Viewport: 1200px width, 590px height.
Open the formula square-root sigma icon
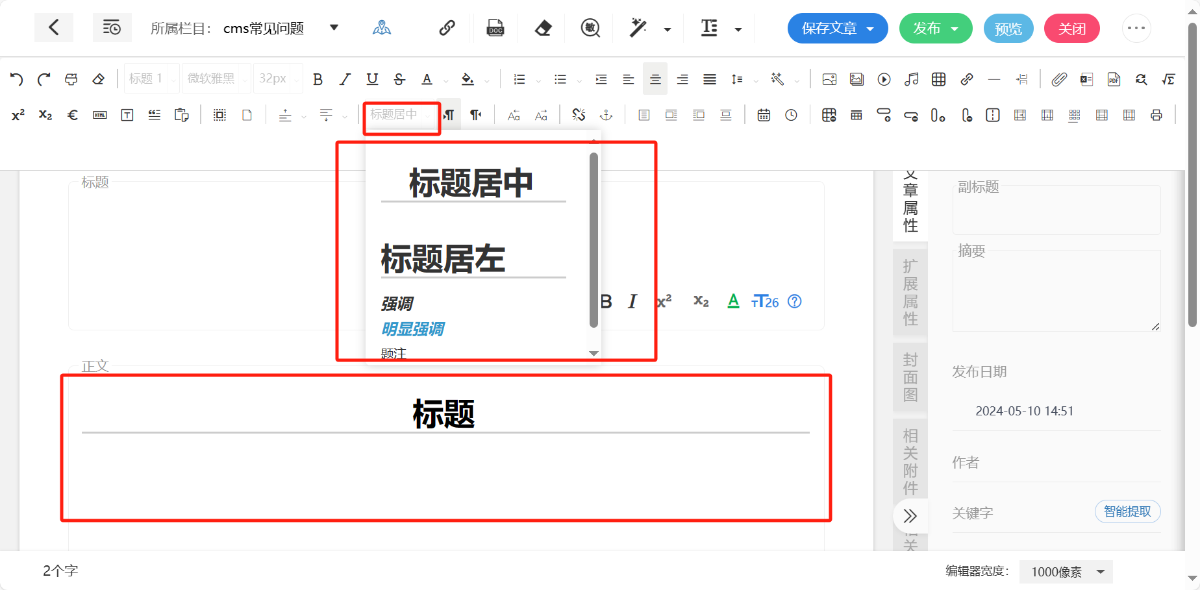(x=1168, y=79)
